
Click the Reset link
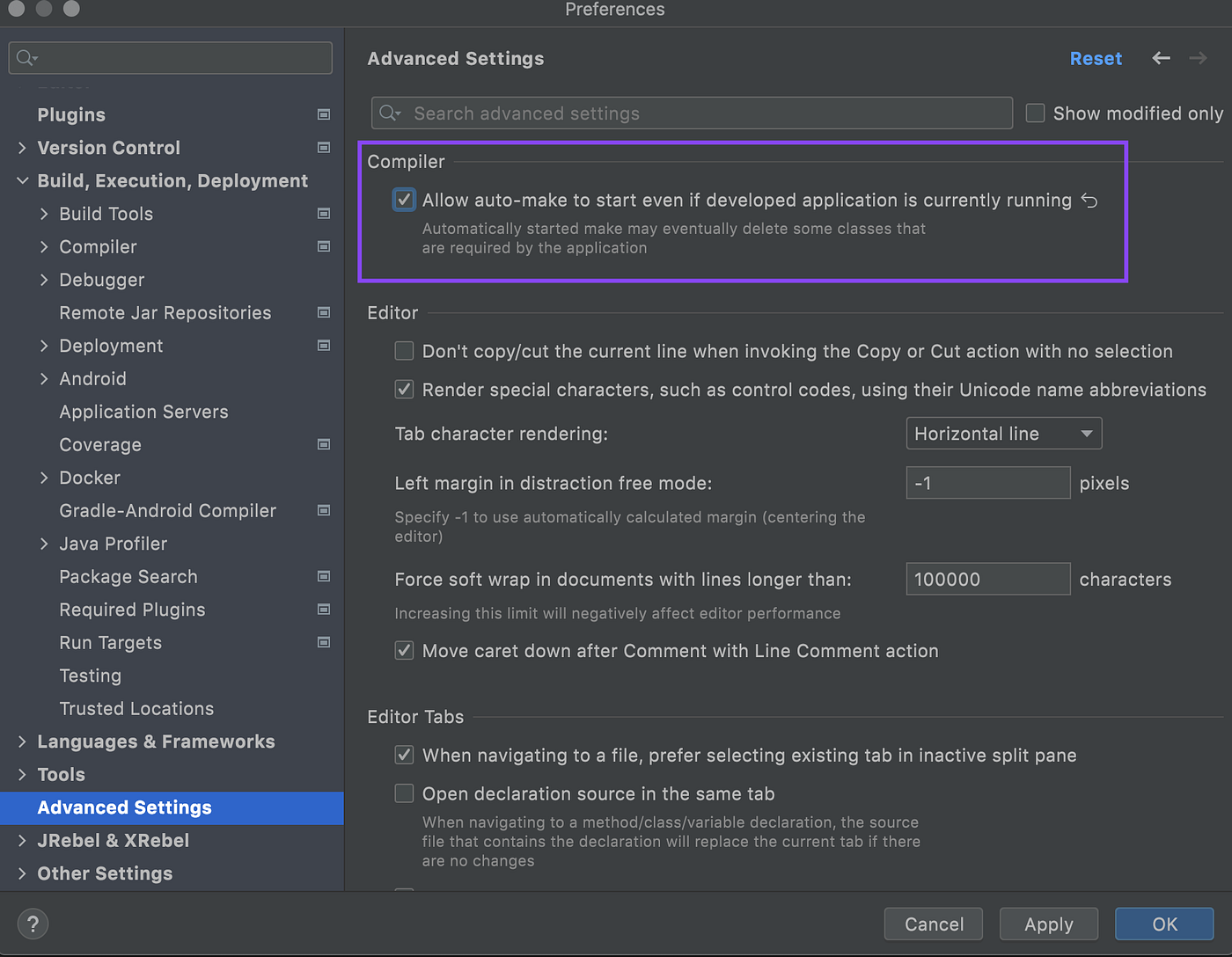[x=1096, y=58]
